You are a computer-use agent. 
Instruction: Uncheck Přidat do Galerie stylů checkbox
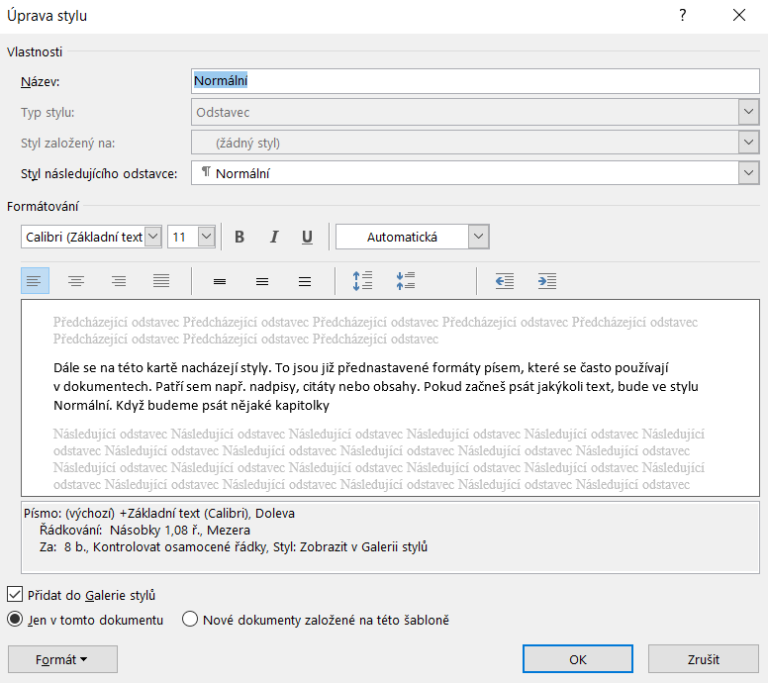[x=15, y=595]
